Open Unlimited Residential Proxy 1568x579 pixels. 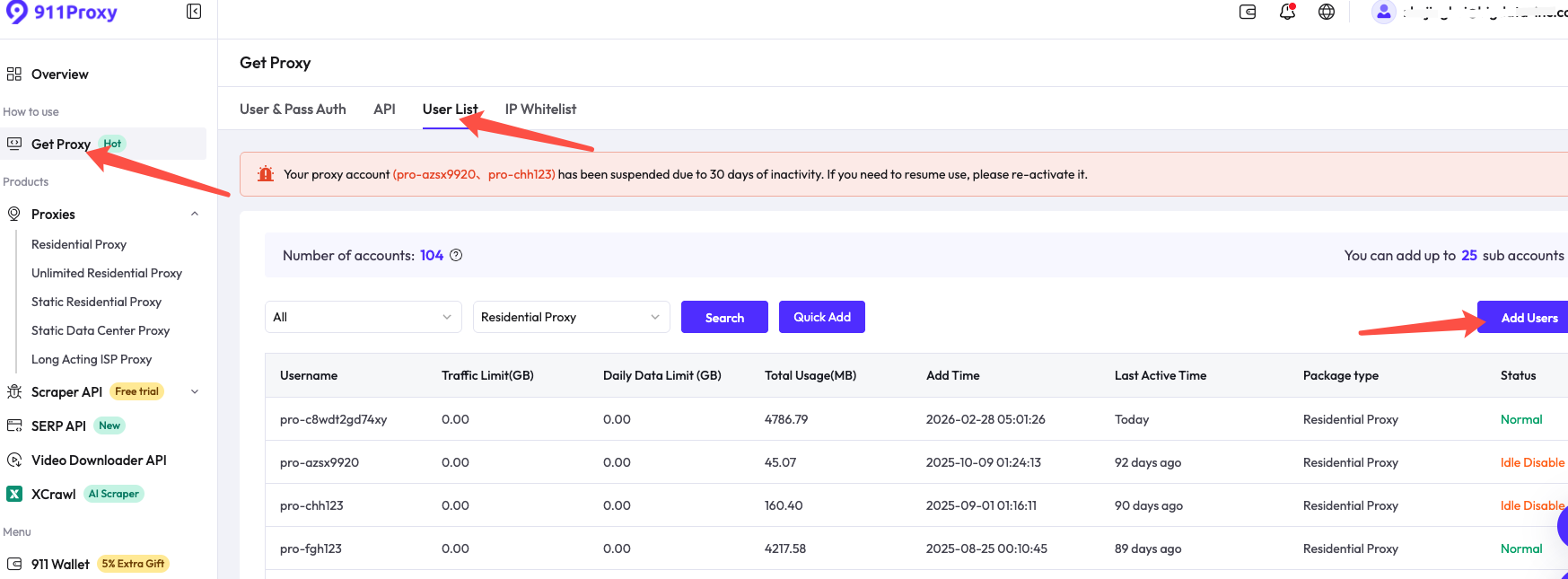tap(107, 273)
